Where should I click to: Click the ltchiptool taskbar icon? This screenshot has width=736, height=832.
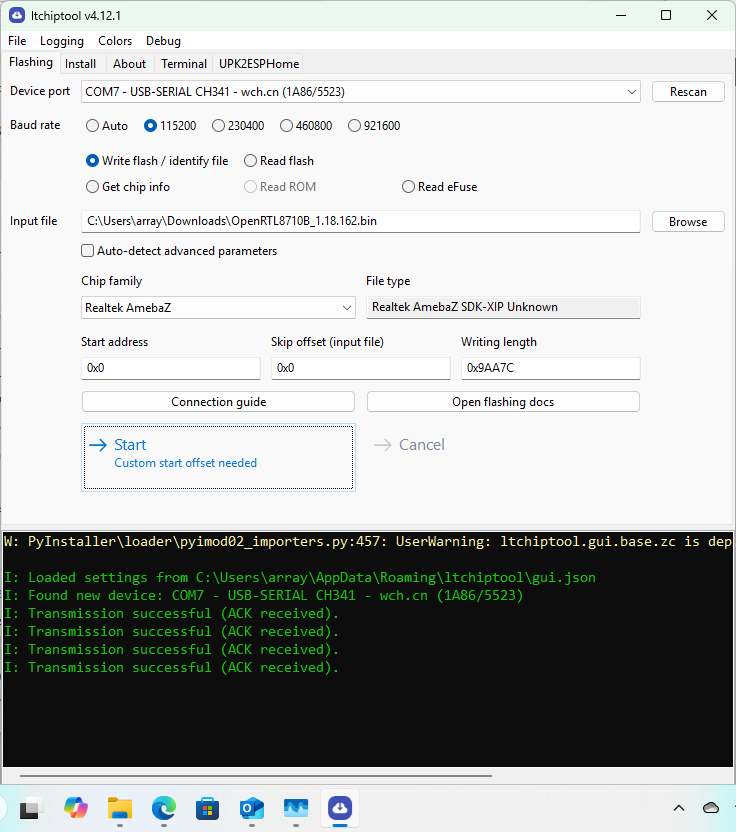(340, 808)
